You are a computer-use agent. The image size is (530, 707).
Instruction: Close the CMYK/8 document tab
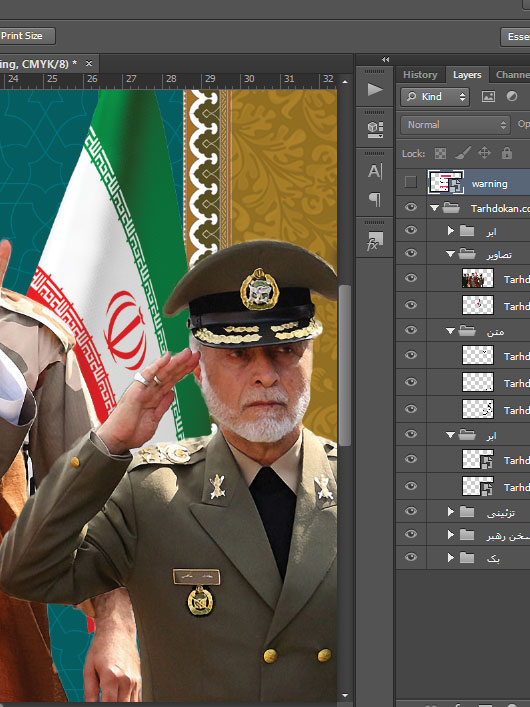tap(89, 64)
